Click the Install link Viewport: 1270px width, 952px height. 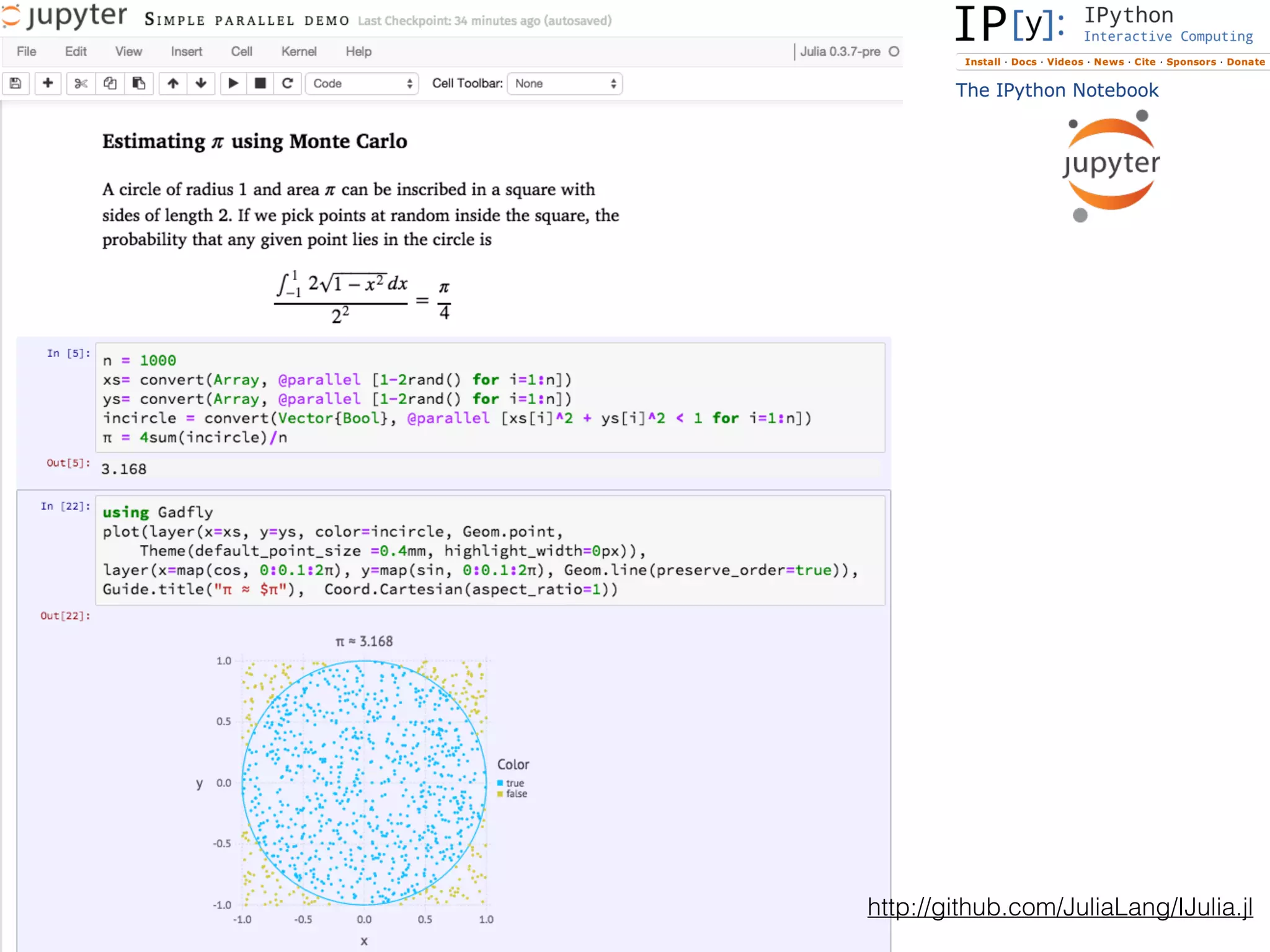pos(982,62)
